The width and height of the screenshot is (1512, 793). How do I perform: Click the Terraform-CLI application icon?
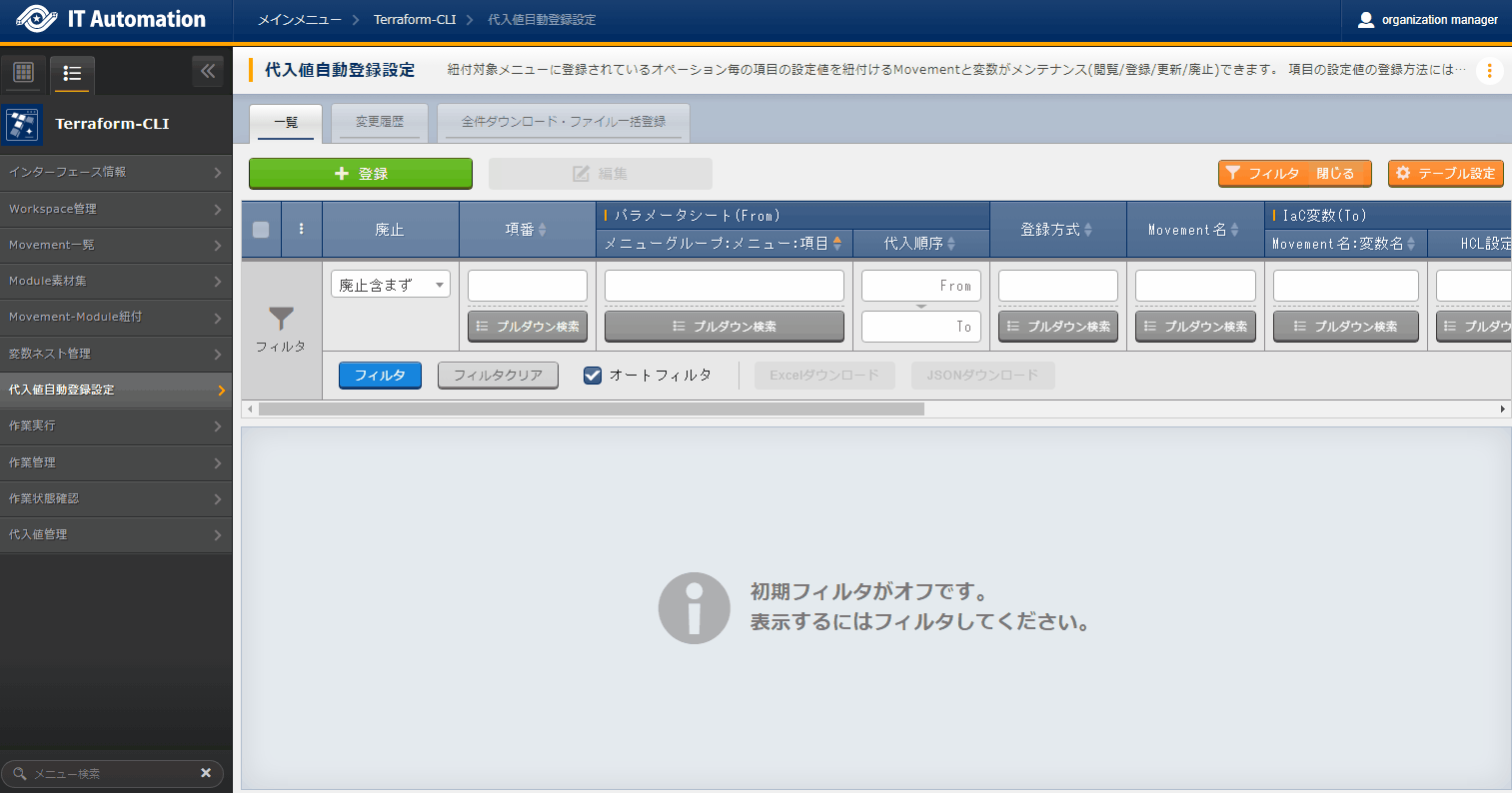point(23,124)
